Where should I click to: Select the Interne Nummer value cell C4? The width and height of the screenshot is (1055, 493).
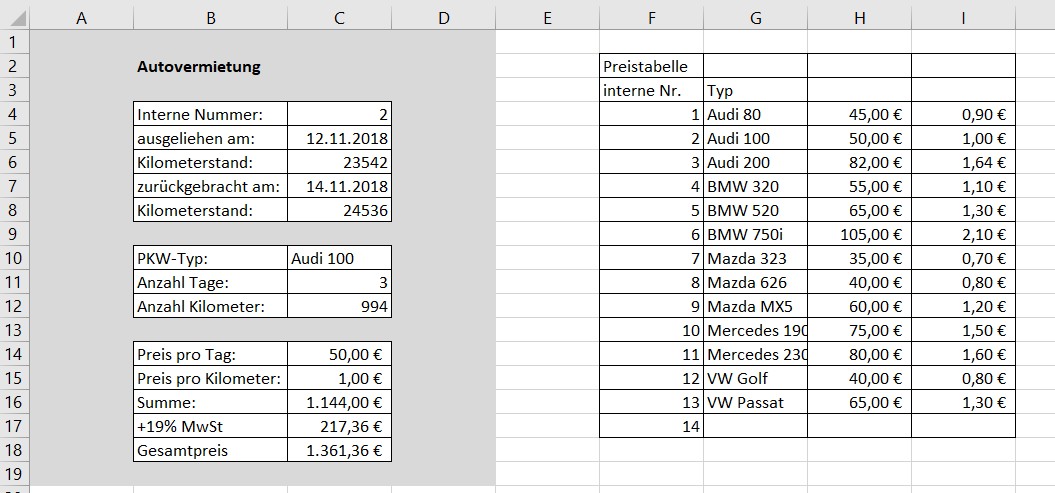[339, 114]
